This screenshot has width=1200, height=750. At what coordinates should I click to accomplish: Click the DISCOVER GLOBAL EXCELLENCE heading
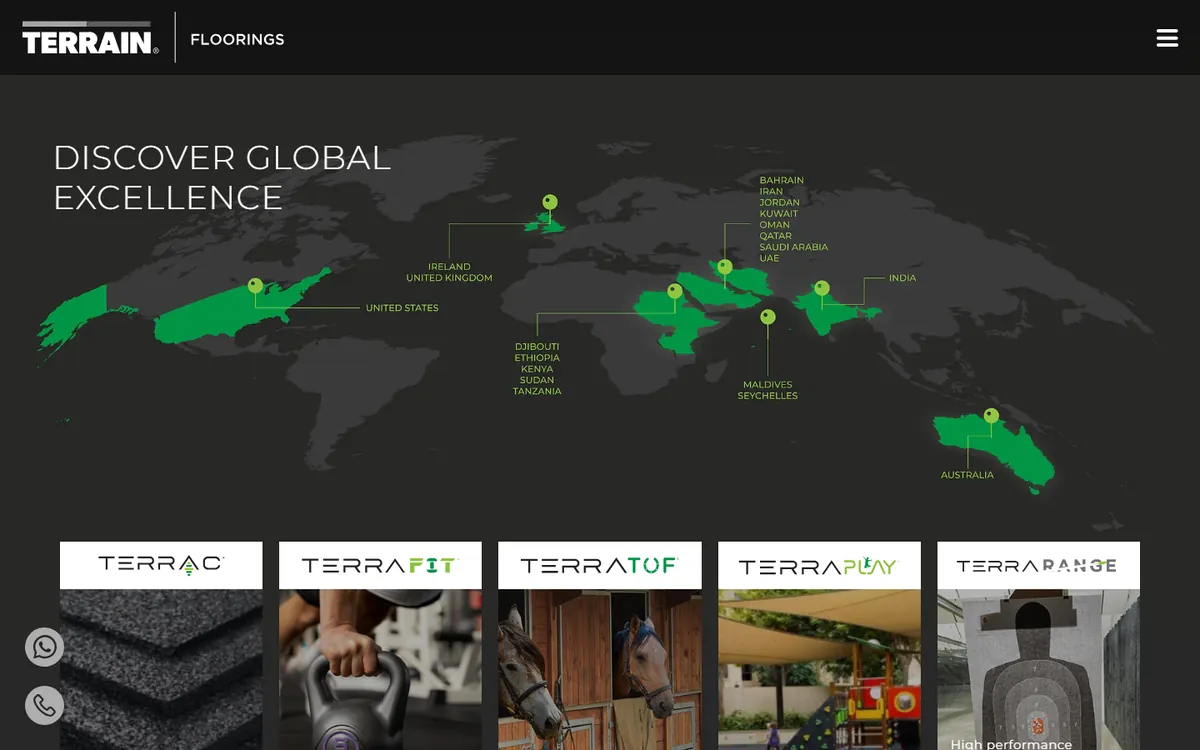click(222, 177)
